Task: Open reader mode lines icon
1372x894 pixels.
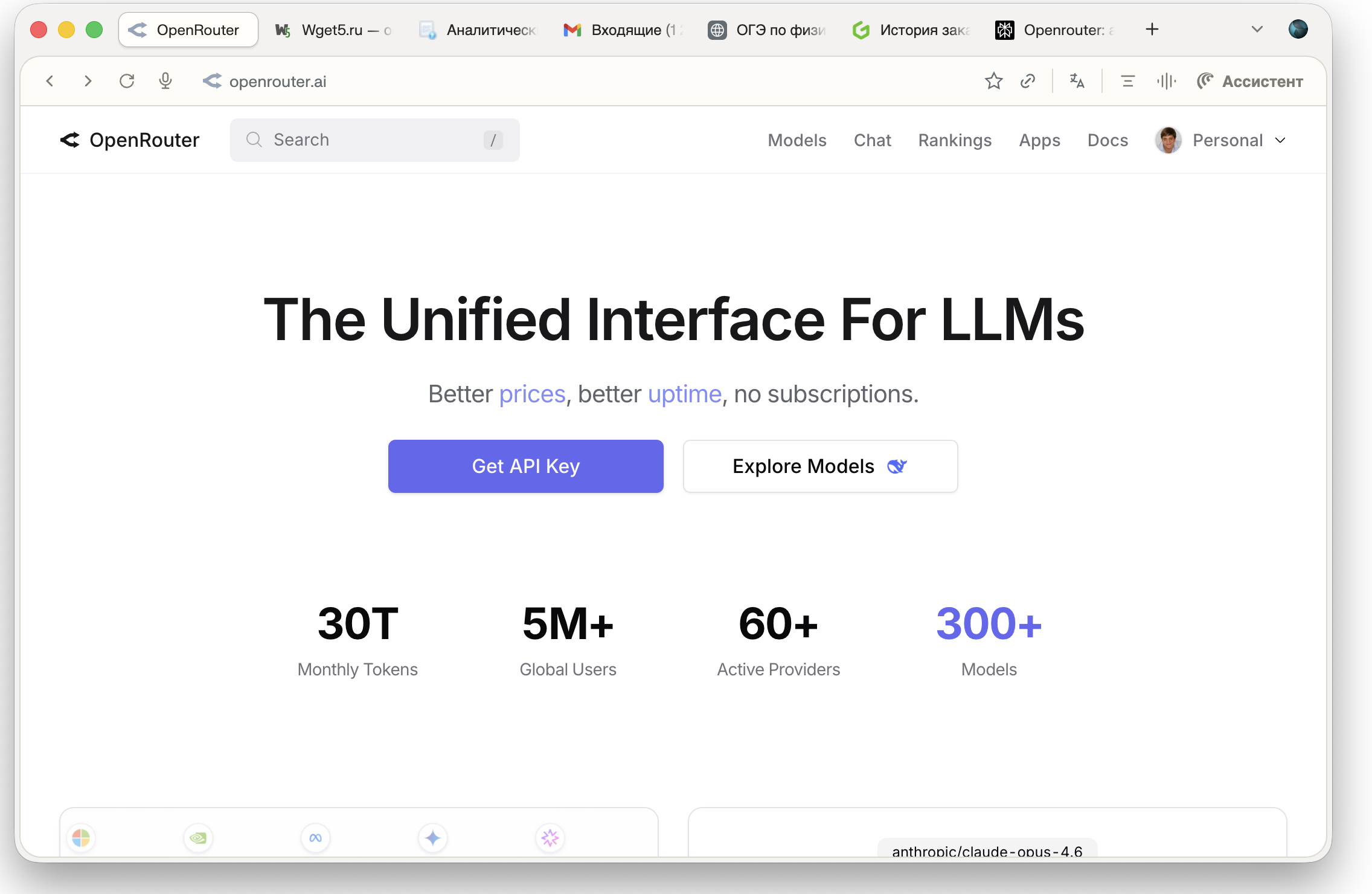Action: pos(1127,81)
